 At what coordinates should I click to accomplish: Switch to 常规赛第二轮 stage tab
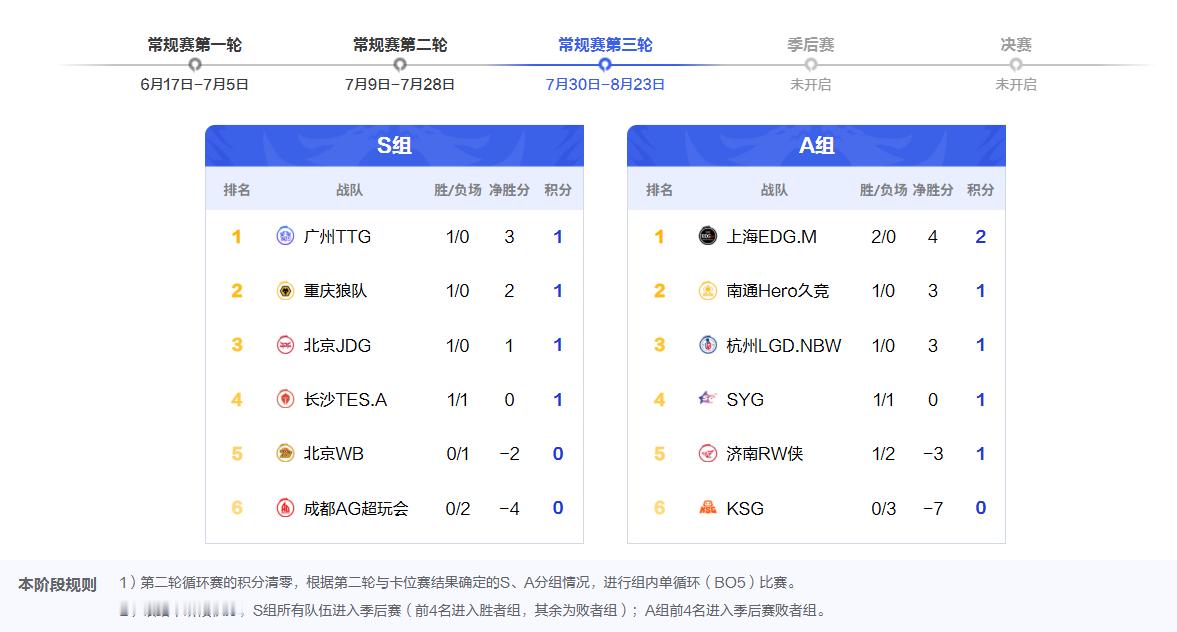click(x=400, y=45)
